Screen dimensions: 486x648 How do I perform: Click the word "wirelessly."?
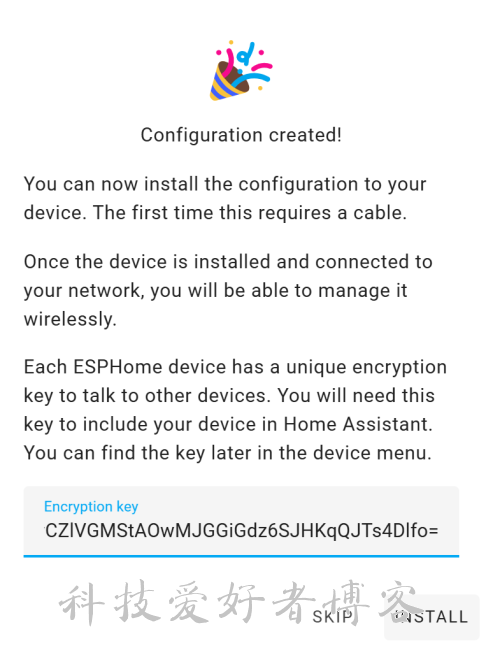pyautogui.click(x=70, y=319)
